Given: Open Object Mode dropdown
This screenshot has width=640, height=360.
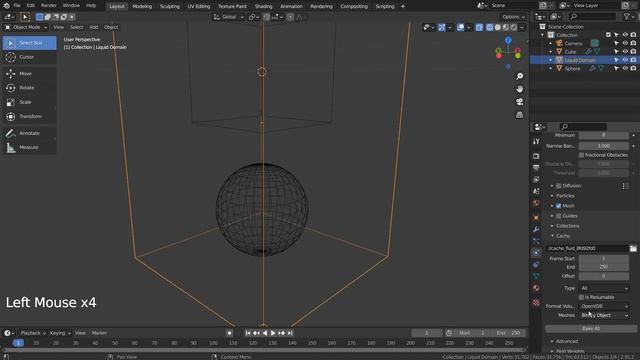Looking at the screenshot, I should point(26,27).
